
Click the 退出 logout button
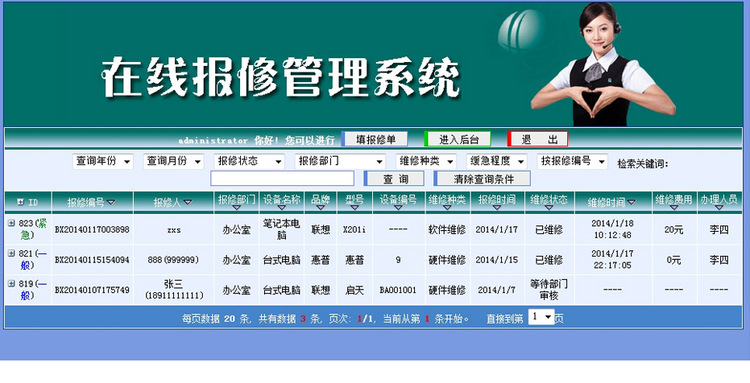tap(538, 139)
